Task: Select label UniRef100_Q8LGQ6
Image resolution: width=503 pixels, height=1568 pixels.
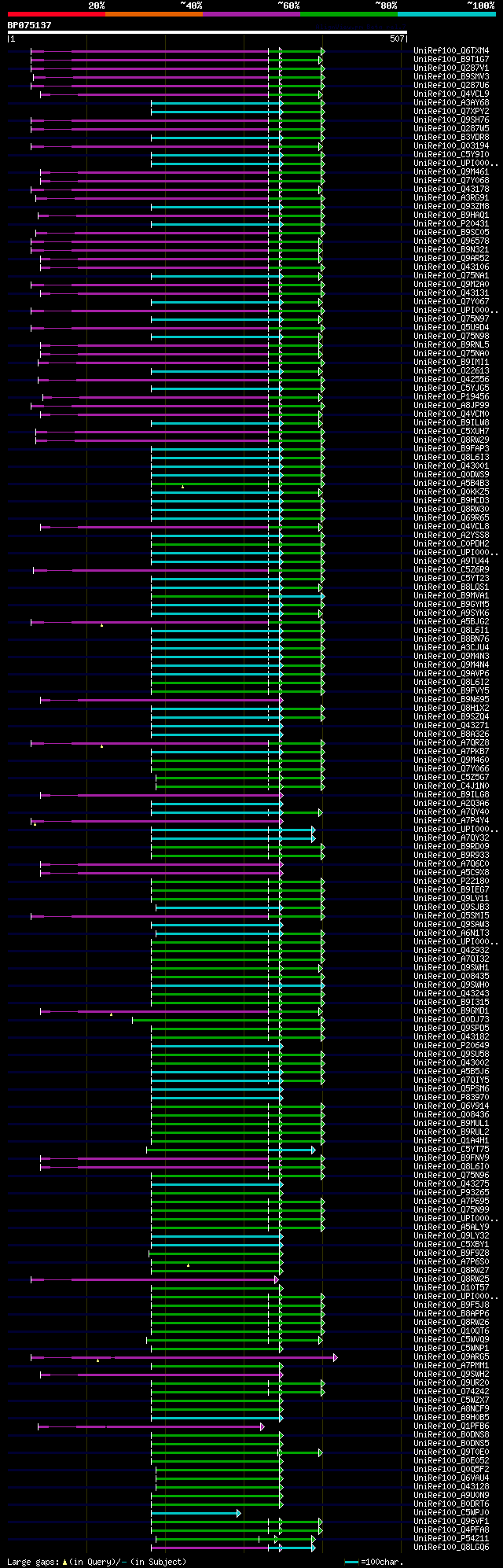Action: click(x=451, y=1548)
